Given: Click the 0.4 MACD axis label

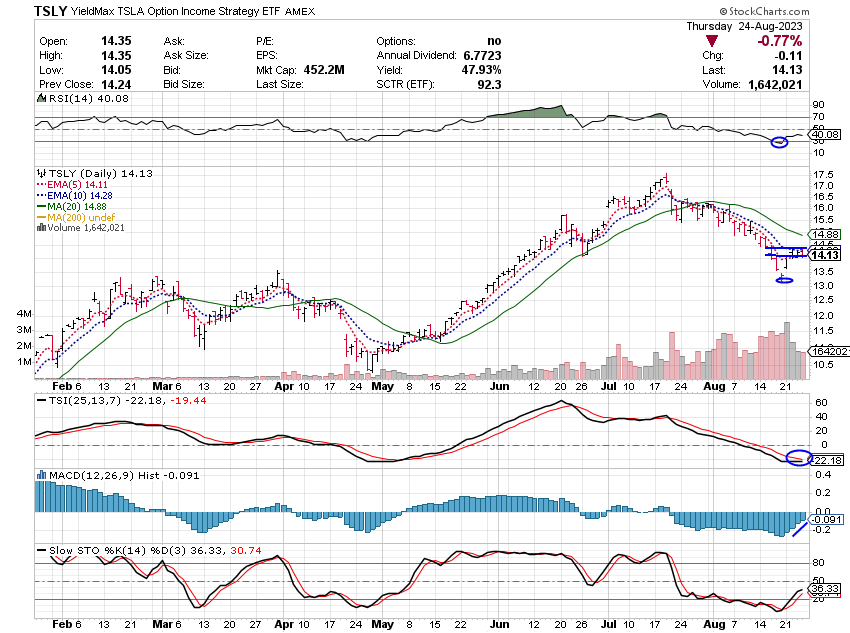Looking at the screenshot, I should tap(823, 475).
